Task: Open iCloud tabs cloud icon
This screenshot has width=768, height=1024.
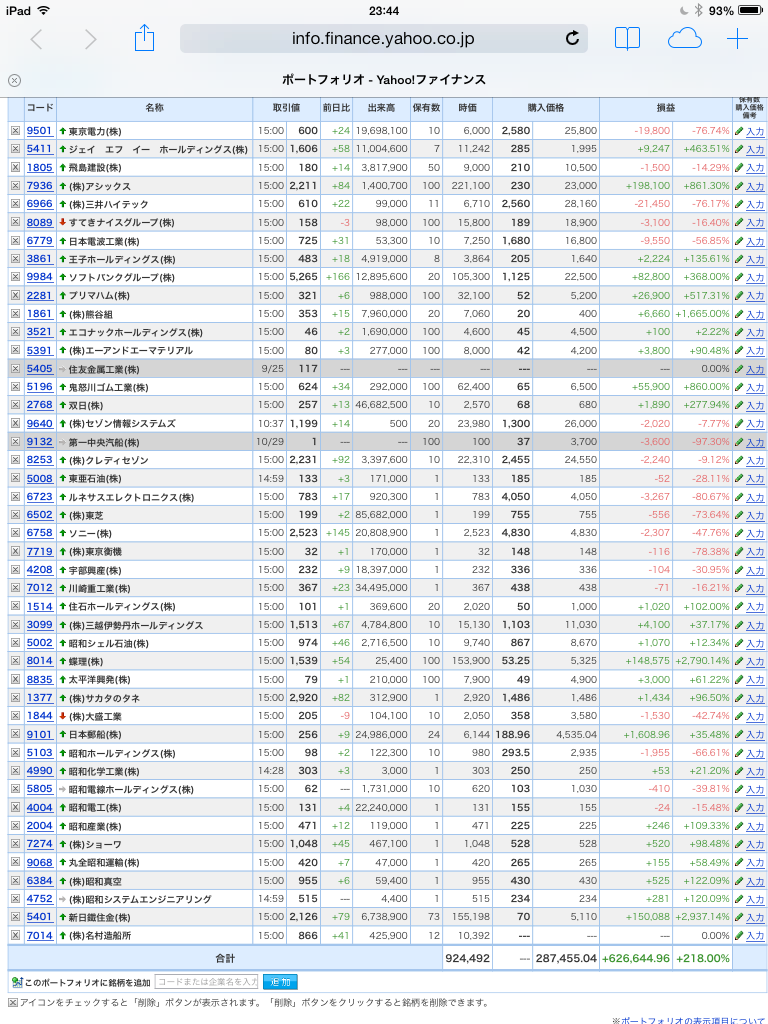Action: point(684,39)
